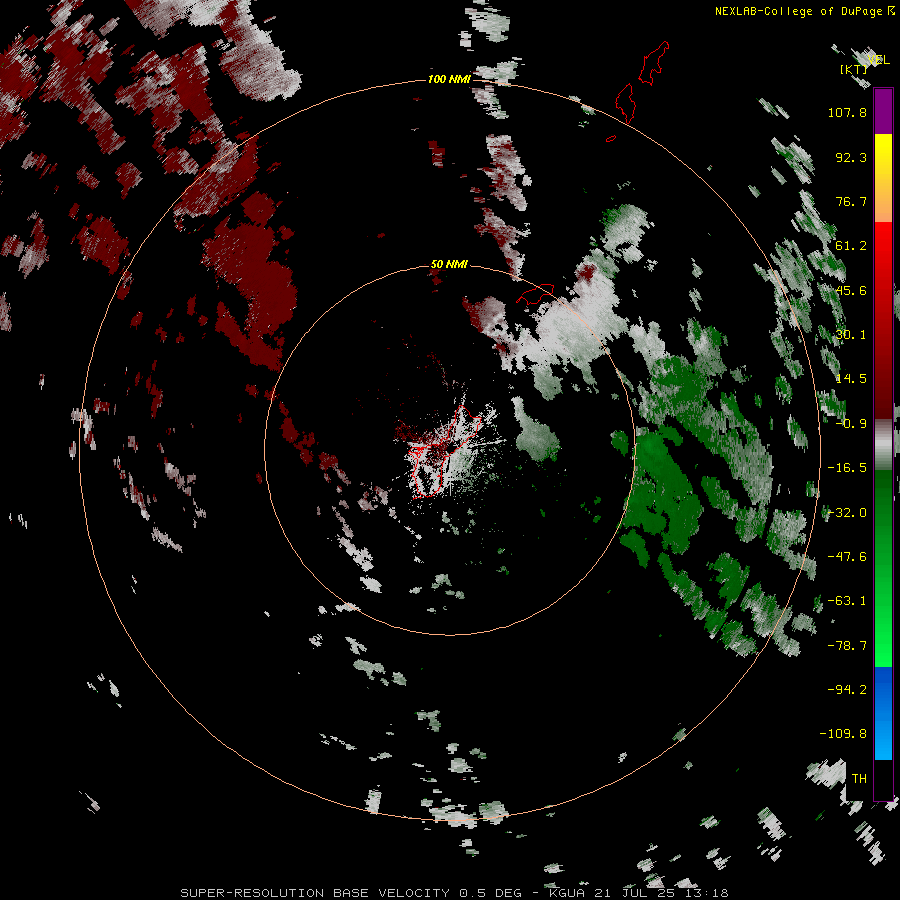Select the -32.0 velocity scale value

tap(847, 512)
